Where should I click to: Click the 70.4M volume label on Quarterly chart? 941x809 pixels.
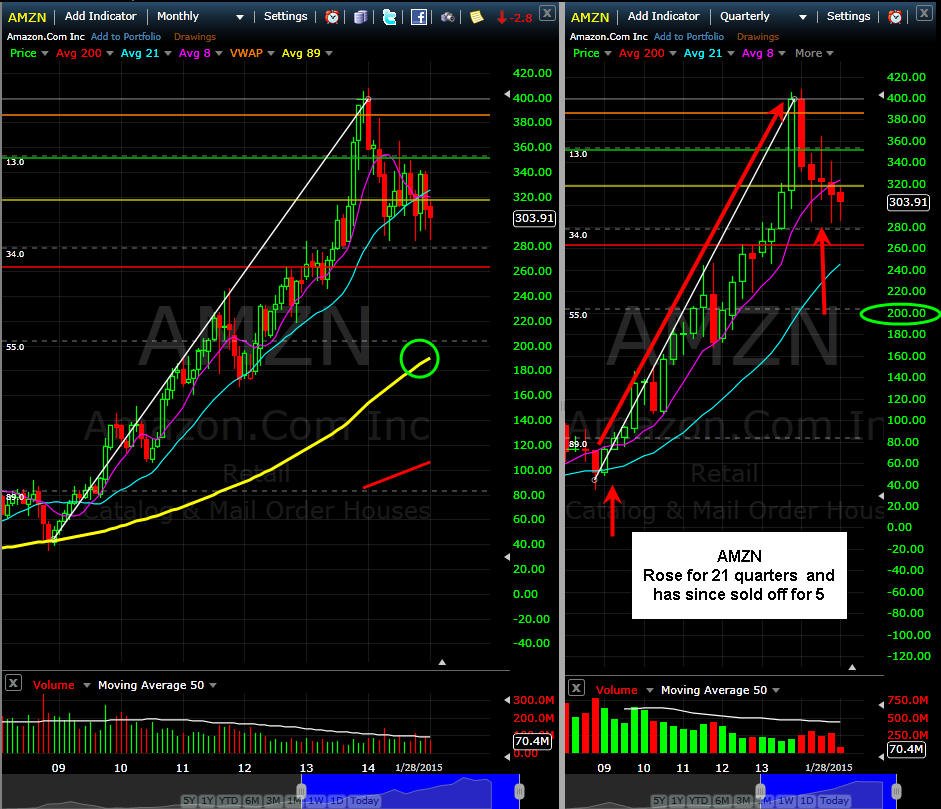tap(906, 749)
